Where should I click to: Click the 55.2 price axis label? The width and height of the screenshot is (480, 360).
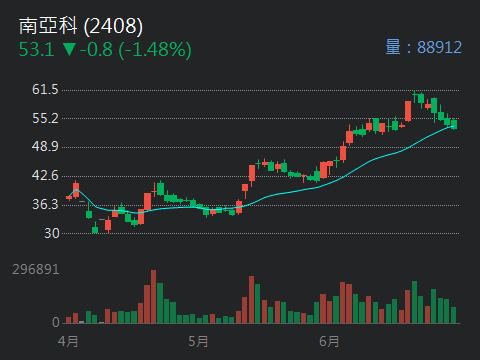coord(45,118)
